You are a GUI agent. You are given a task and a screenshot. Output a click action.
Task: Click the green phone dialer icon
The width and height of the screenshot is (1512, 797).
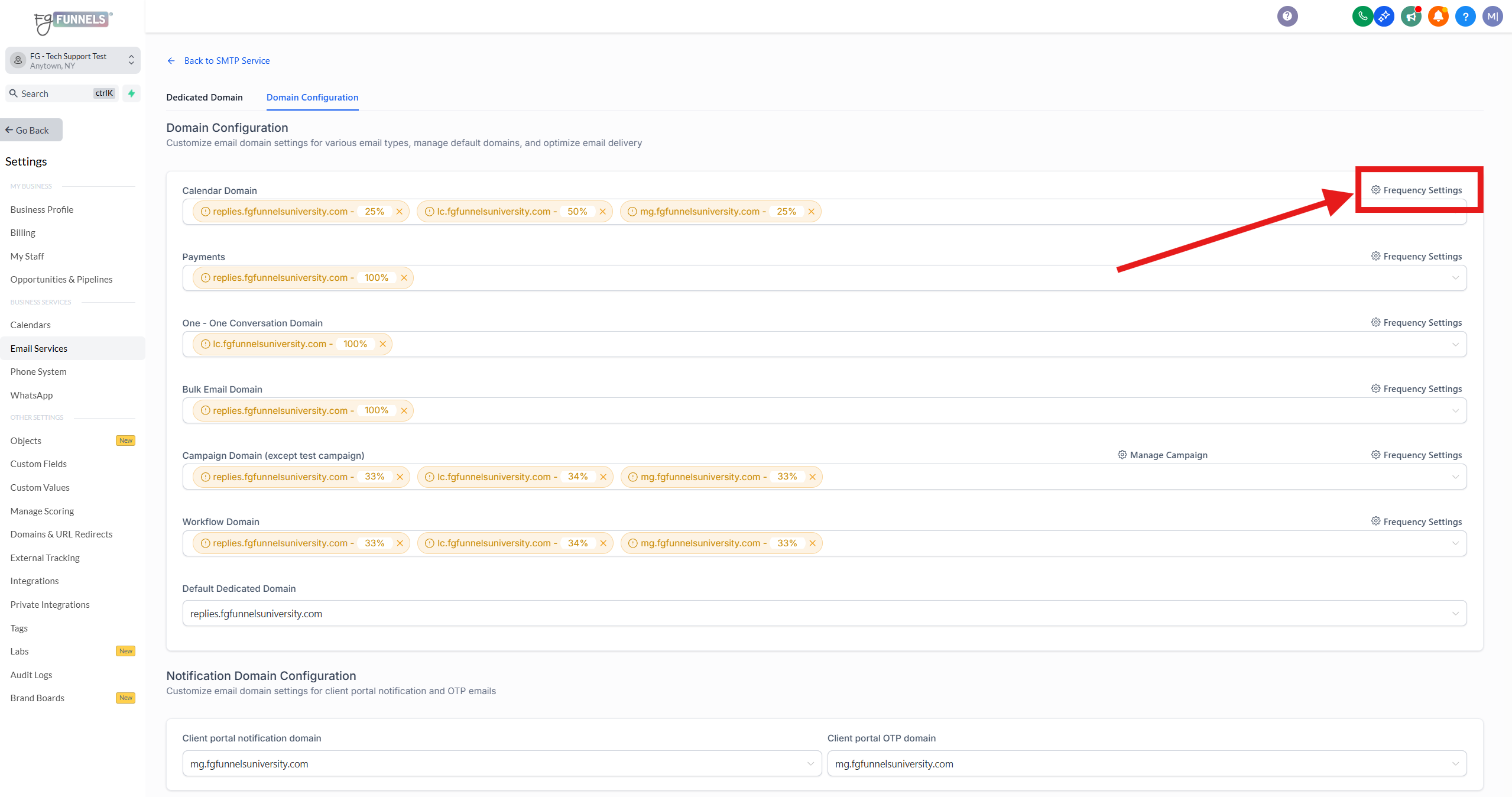pyautogui.click(x=1362, y=16)
